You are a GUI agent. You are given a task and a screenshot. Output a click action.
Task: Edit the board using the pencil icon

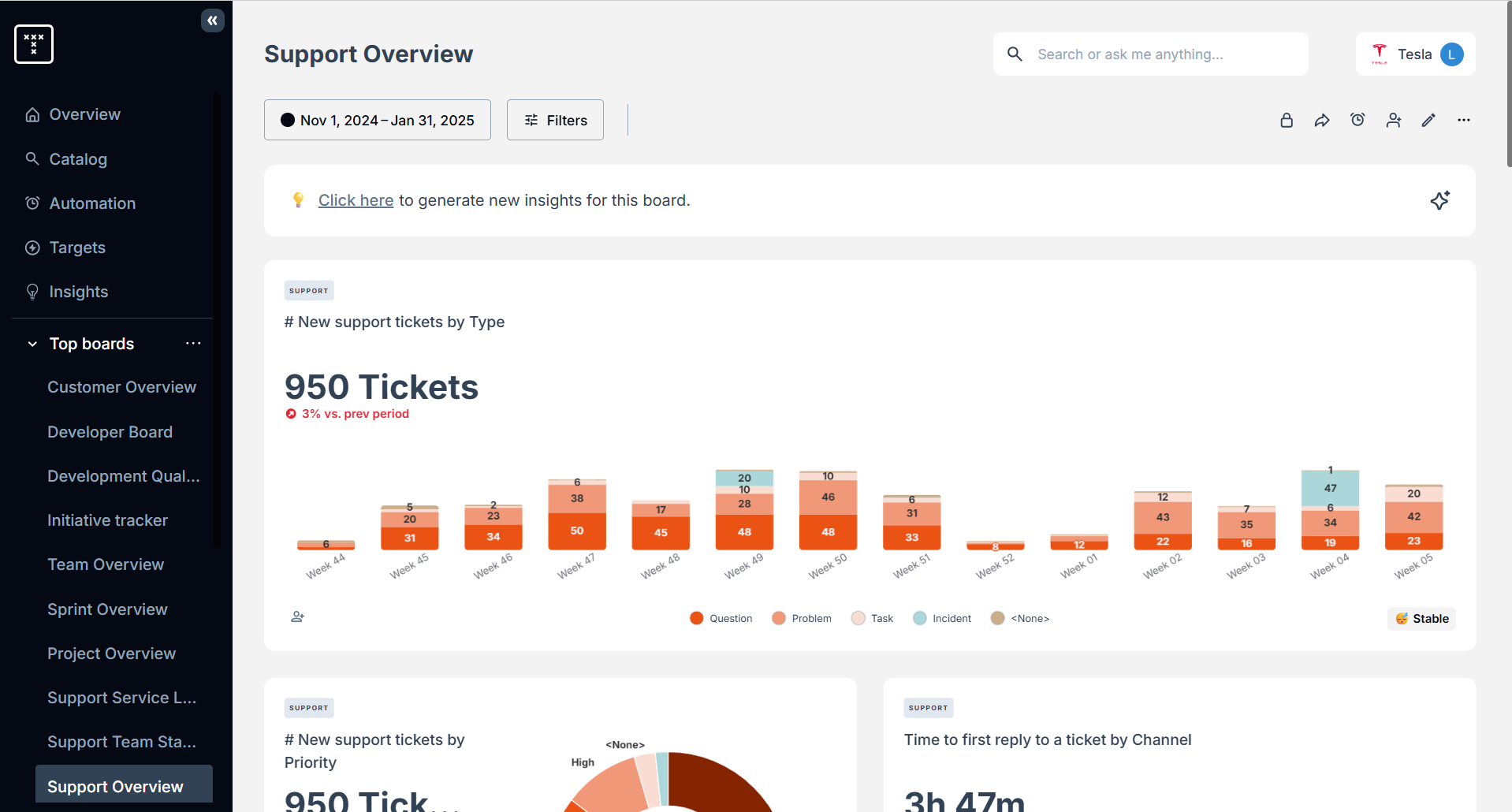(1428, 120)
